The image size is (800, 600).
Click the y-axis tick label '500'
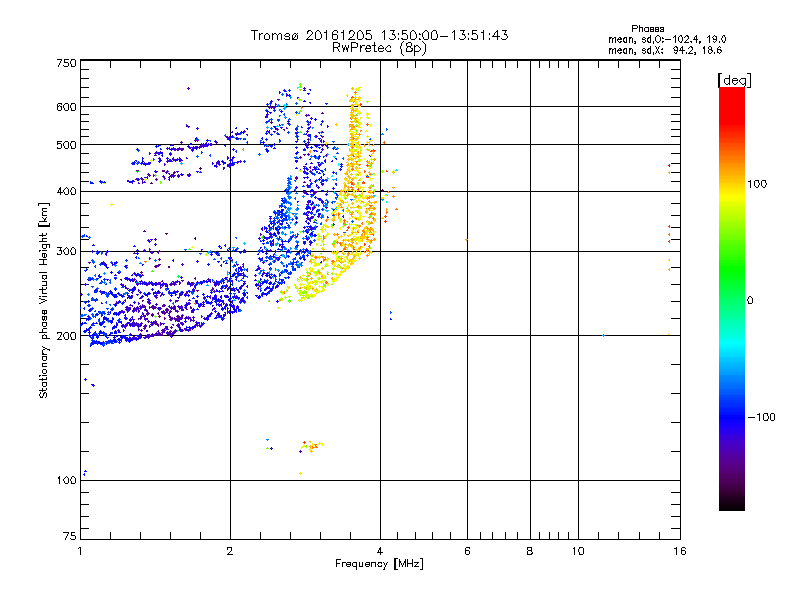(67, 145)
